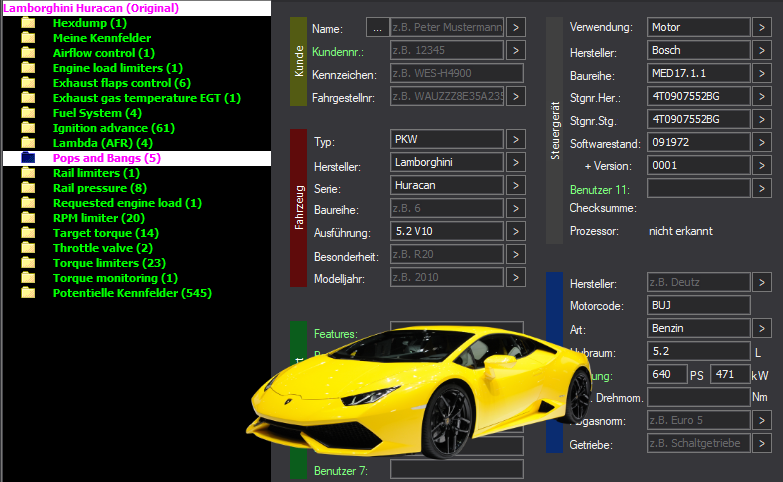Click the Hubraum field showing 5.2
The height and width of the screenshot is (482, 783).
click(x=699, y=351)
